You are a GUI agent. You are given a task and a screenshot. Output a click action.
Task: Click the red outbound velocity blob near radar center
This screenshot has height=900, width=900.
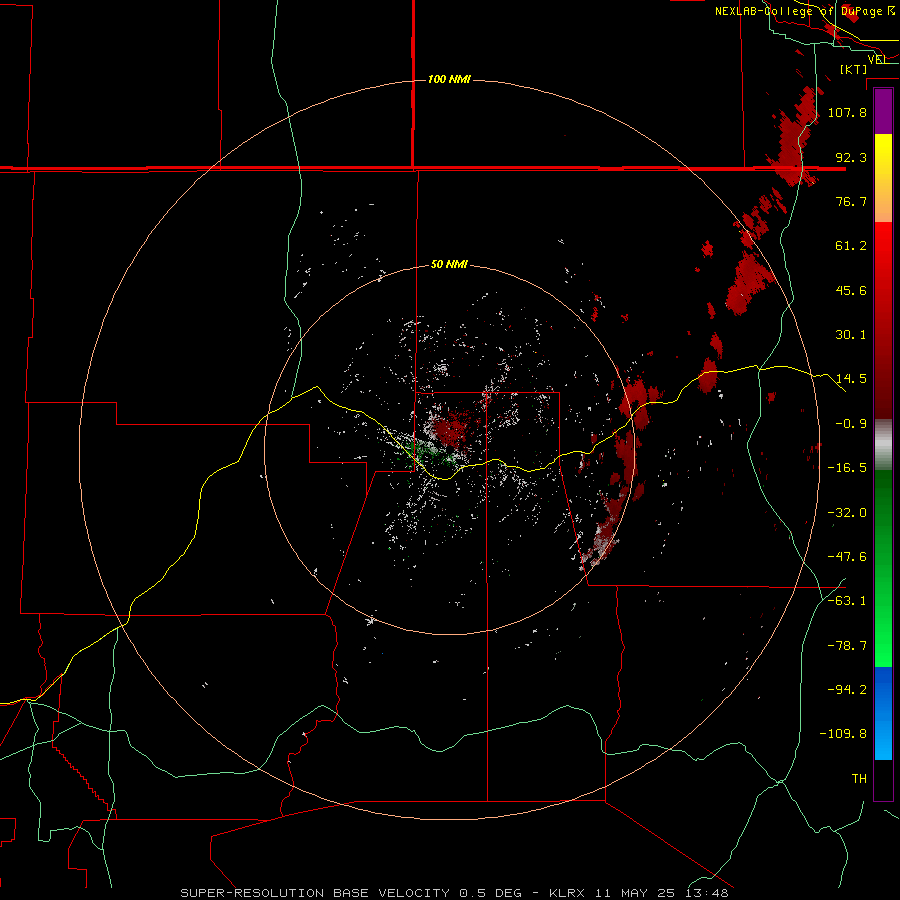click(451, 430)
